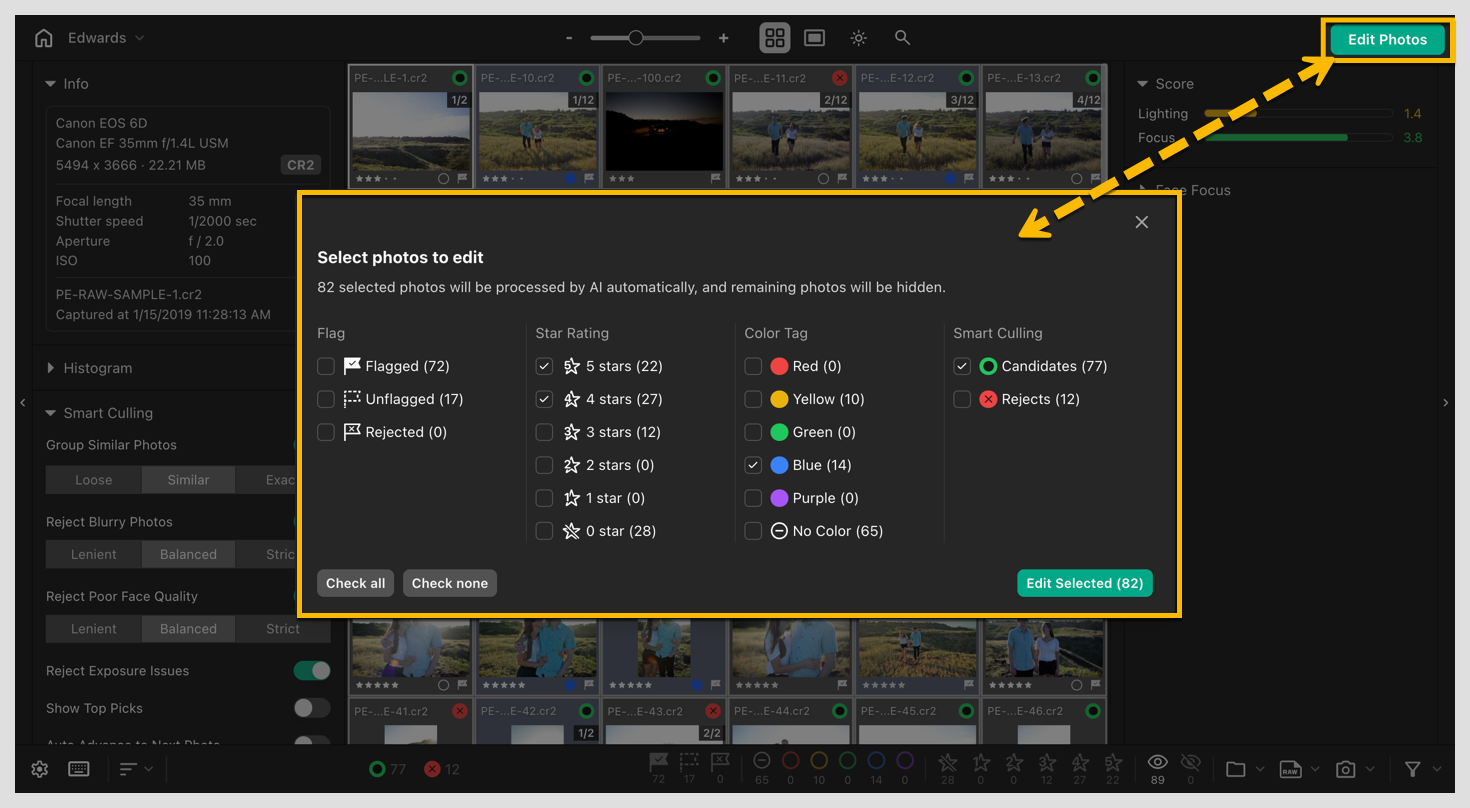Open the Edwards project dropdown
This screenshot has height=808, width=1470.
[106, 38]
